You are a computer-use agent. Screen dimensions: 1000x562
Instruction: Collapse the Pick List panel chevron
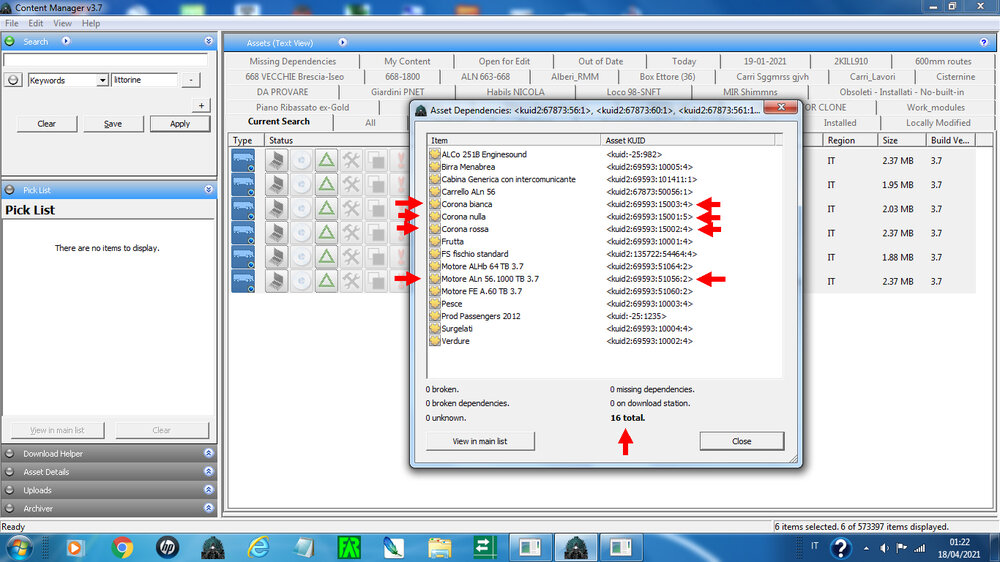(209, 190)
